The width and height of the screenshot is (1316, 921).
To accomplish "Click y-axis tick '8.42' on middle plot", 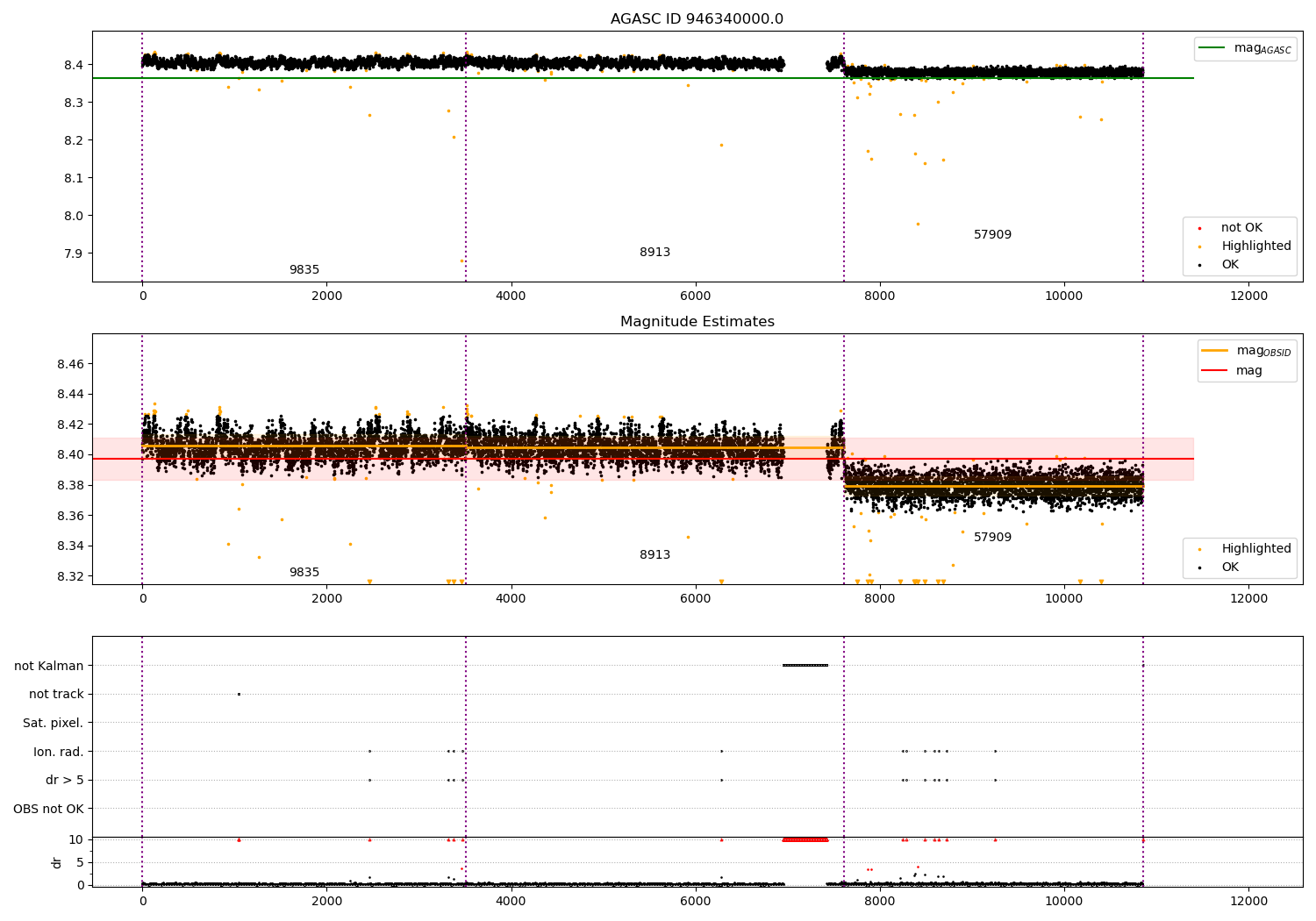I will 70,425.
